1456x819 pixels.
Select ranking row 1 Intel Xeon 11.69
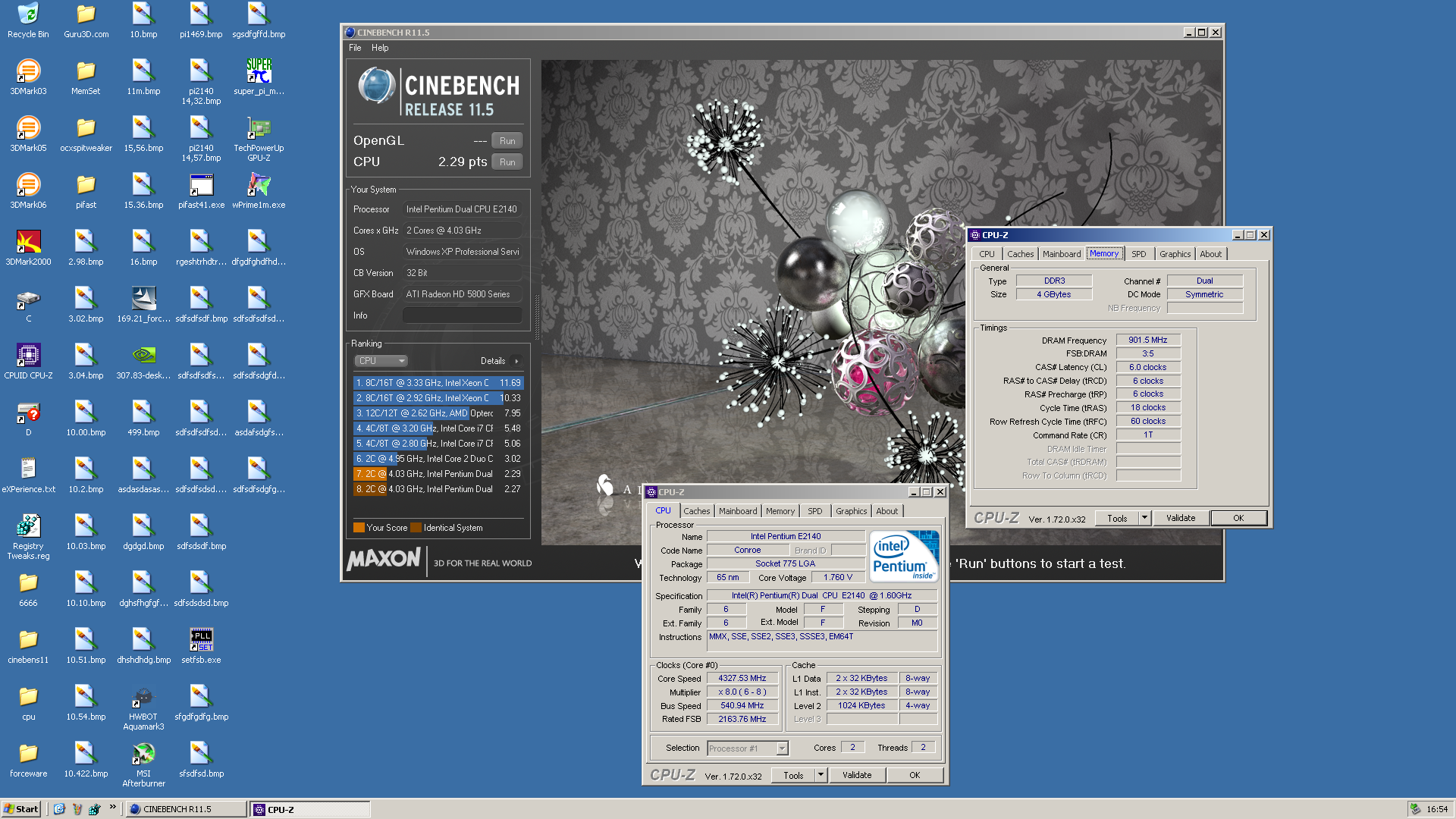(x=438, y=383)
